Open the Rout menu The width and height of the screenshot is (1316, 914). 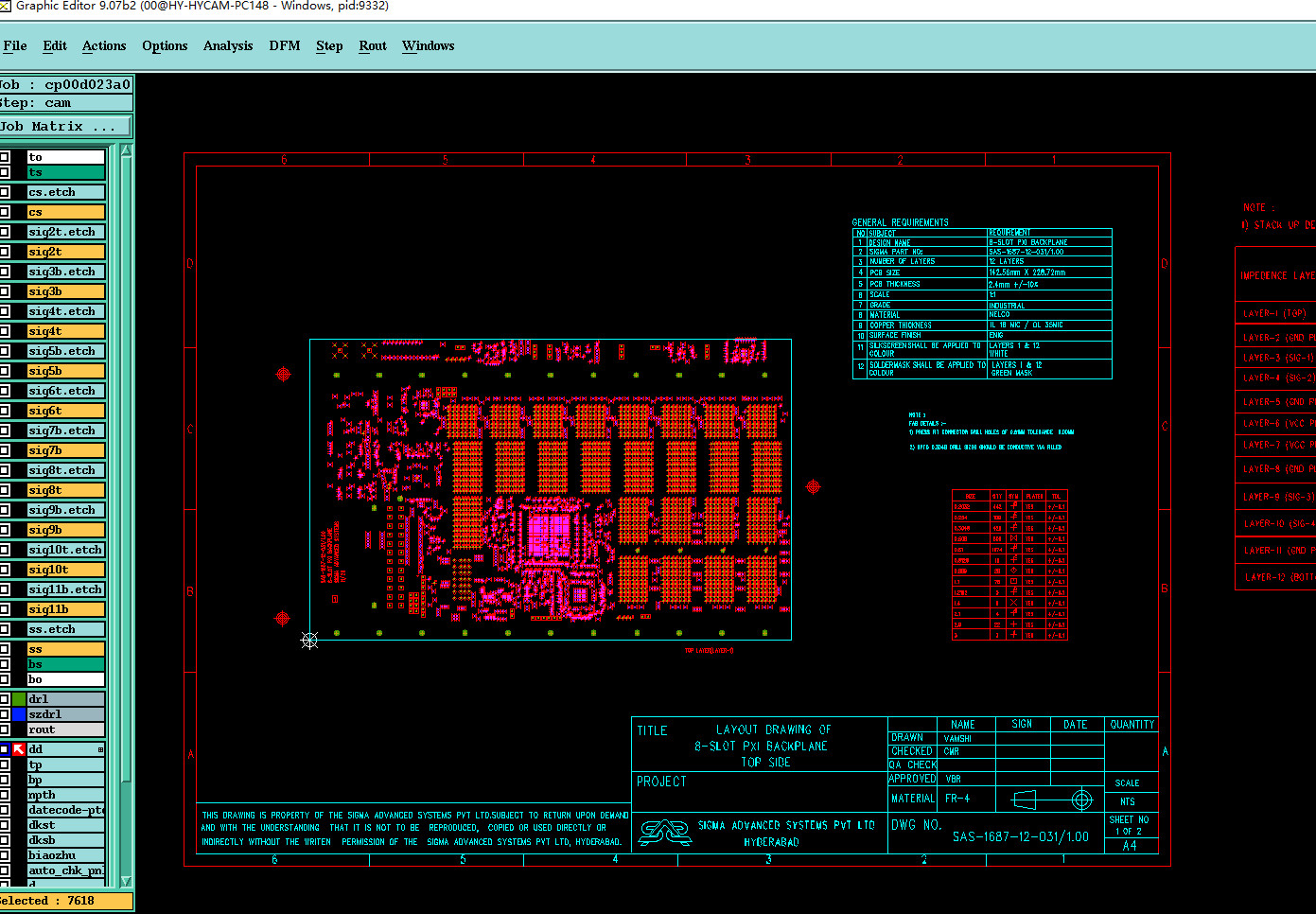click(373, 45)
